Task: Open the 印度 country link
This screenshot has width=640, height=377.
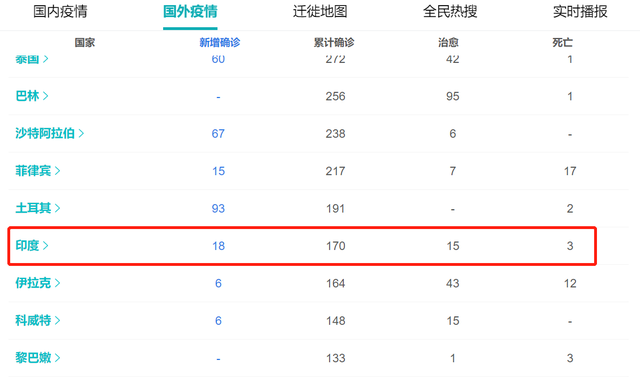Action: click(x=27, y=246)
